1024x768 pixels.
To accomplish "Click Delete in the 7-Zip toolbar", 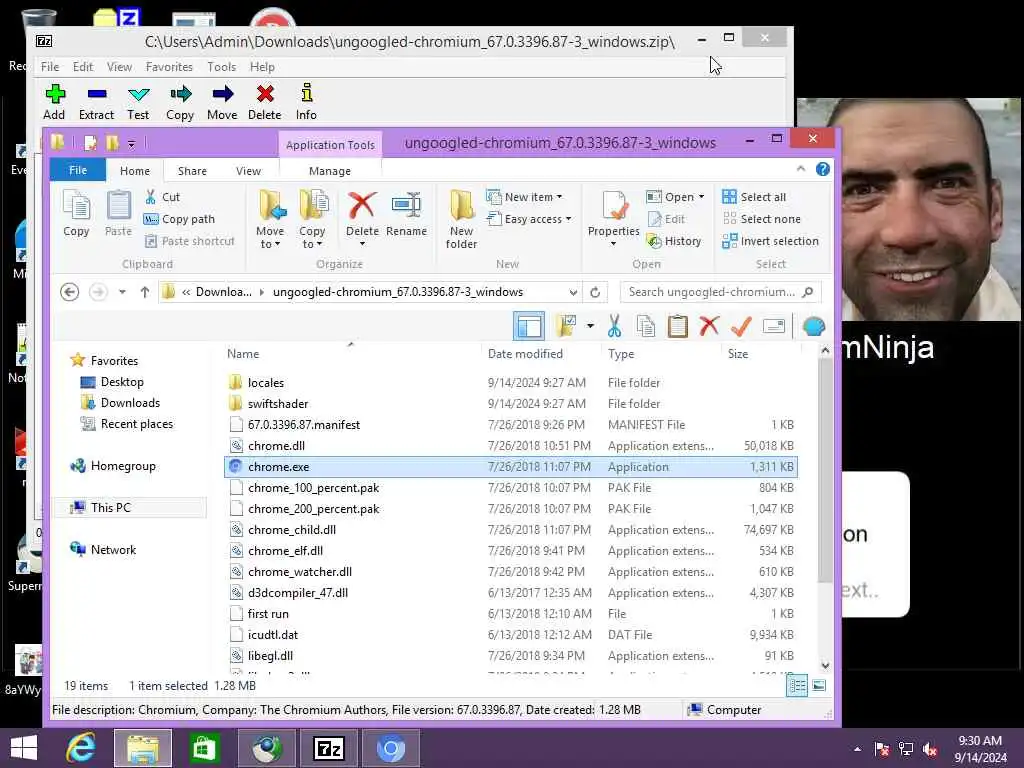I will tap(264, 102).
